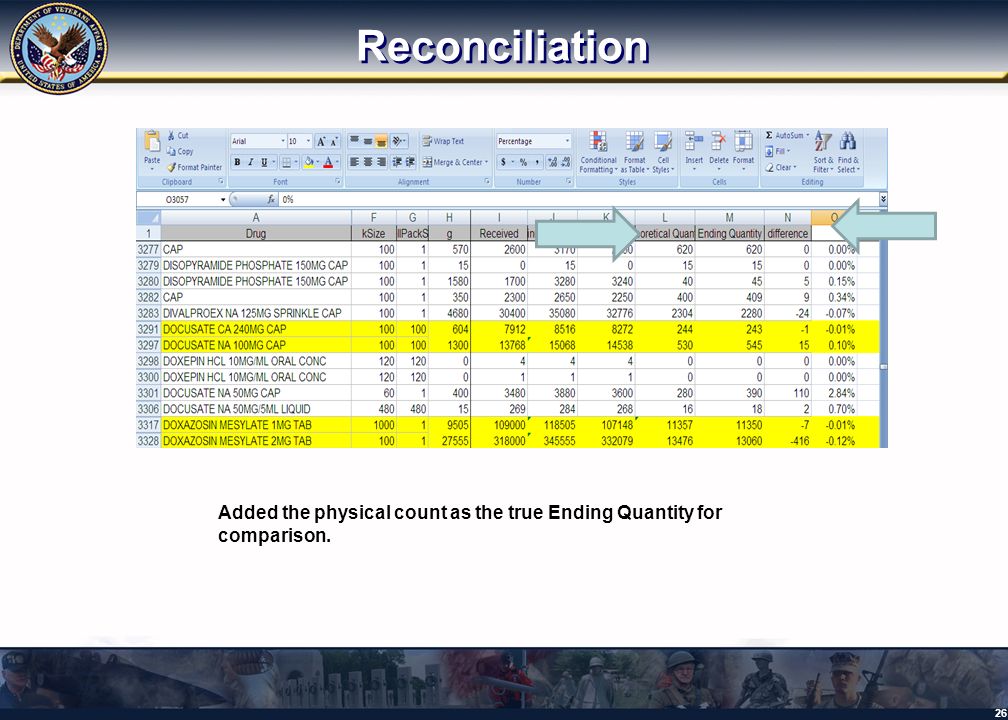Open the font size dropdown
This screenshot has width=1008, height=720.
tap(309, 141)
